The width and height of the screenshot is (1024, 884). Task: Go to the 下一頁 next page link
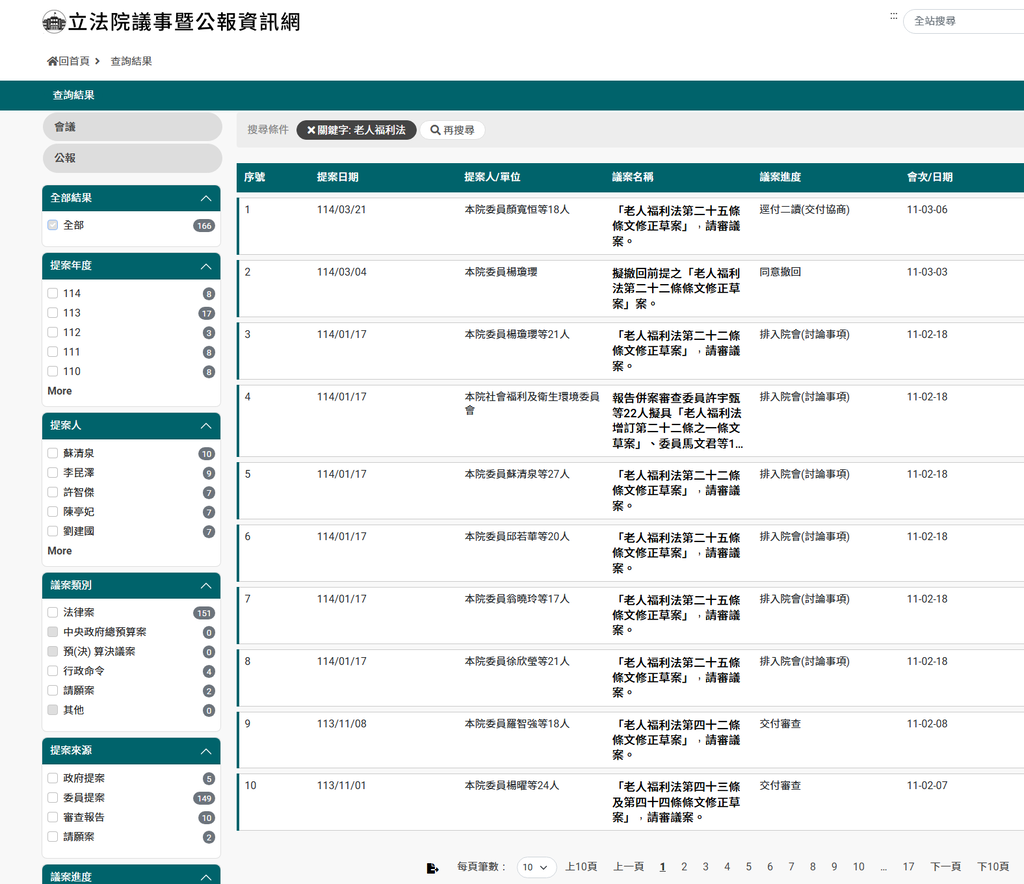[x=945, y=867]
